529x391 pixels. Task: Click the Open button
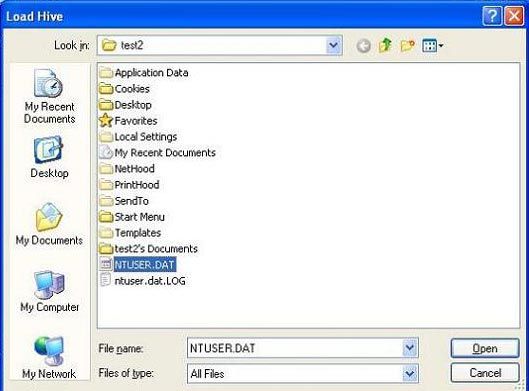point(485,348)
